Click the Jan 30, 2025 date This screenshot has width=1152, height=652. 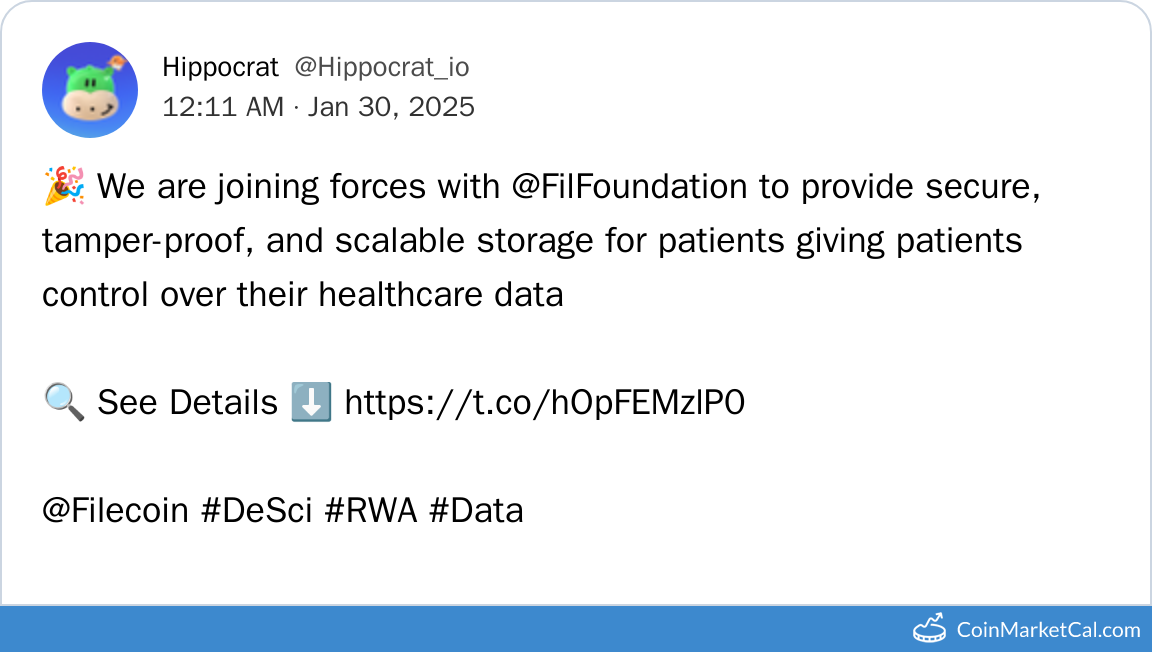click(x=391, y=107)
